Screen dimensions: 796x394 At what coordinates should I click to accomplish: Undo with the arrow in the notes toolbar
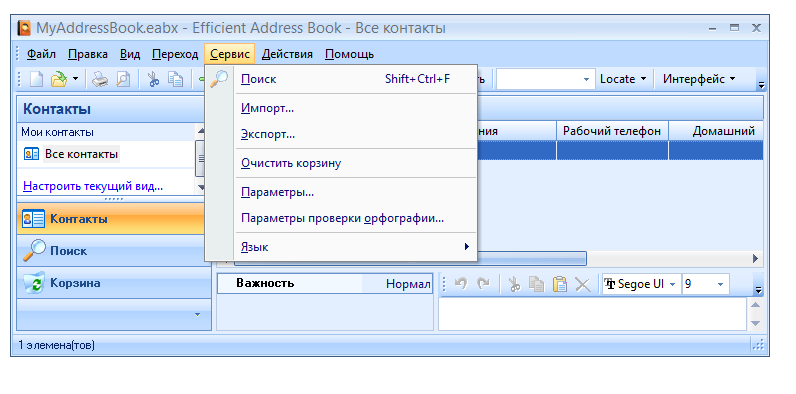(461, 284)
